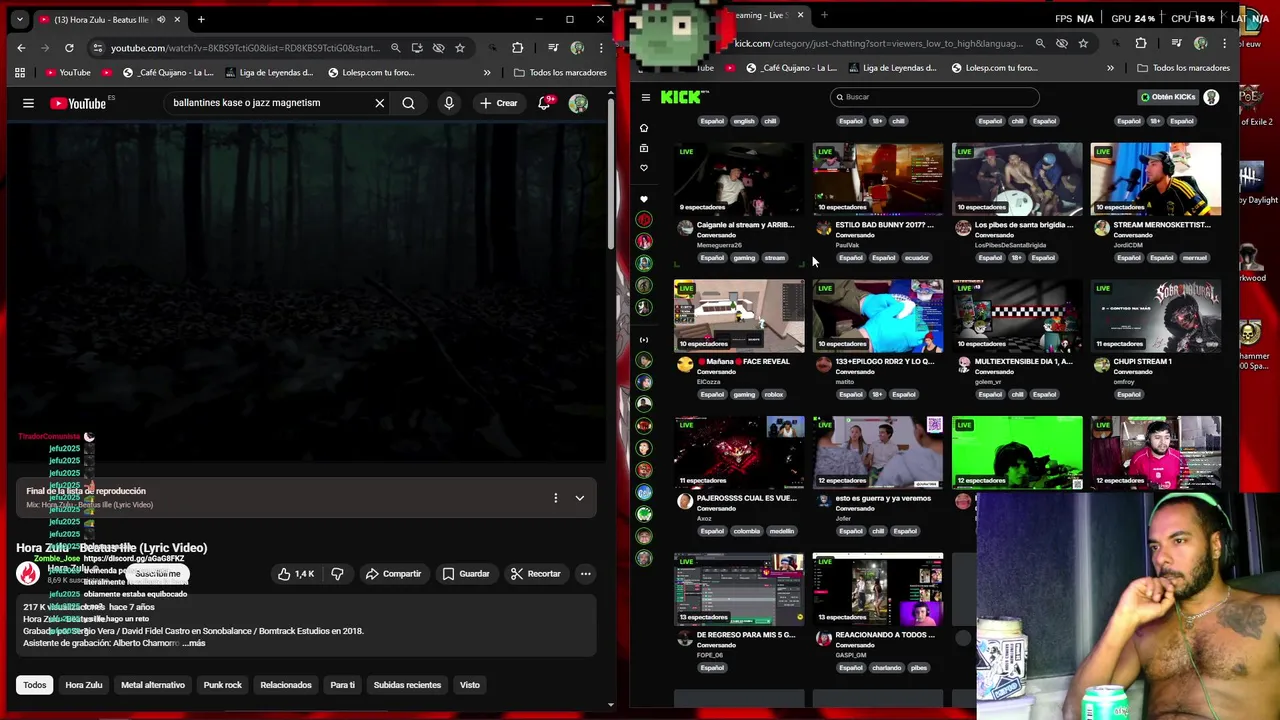Viewport: 1280px width, 720px height.
Task: Open Todos los marcadores in Kick window
Action: point(1184,68)
